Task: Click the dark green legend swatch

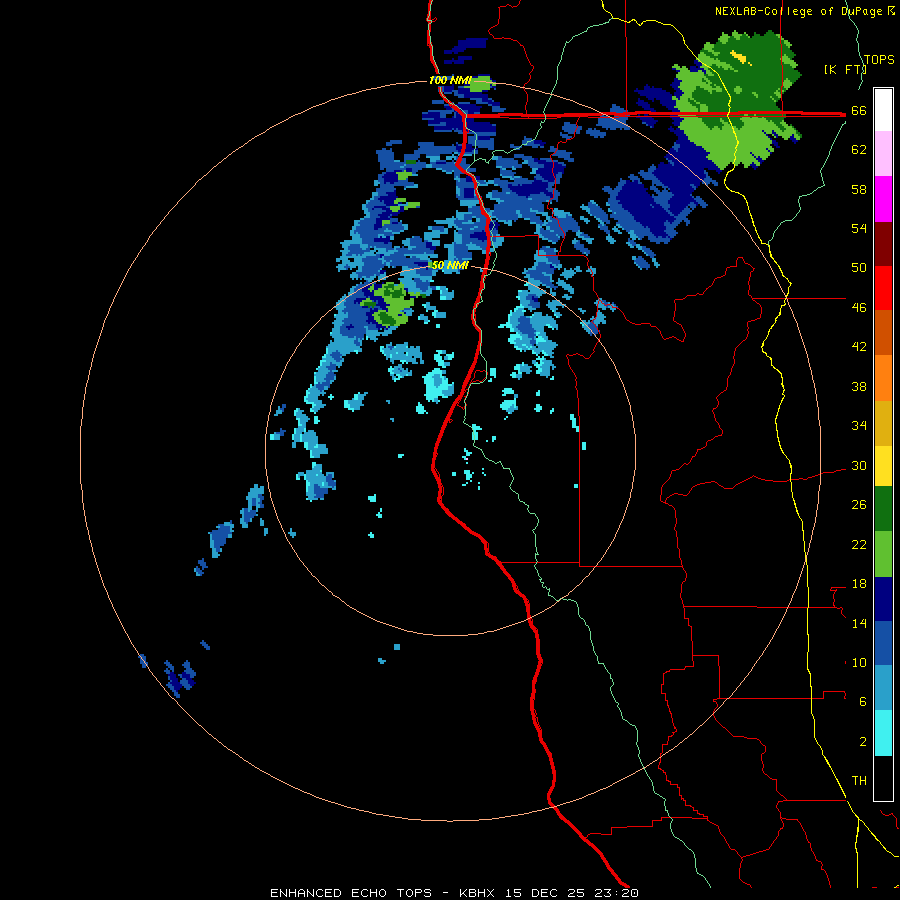Action: [883, 509]
